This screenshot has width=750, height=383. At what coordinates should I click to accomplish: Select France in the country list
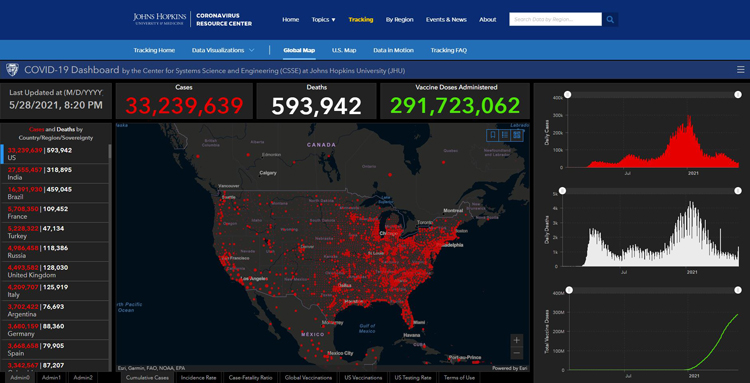(x=55, y=213)
